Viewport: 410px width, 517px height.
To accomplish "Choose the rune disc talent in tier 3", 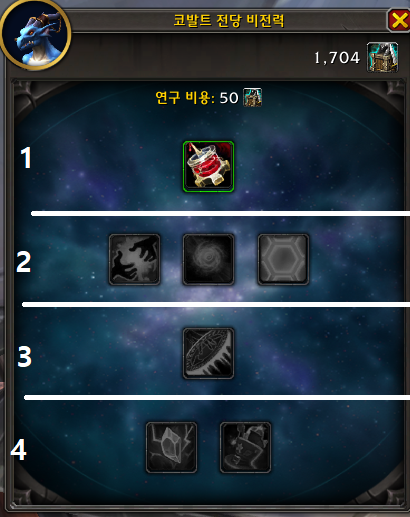I will click(x=208, y=353).
